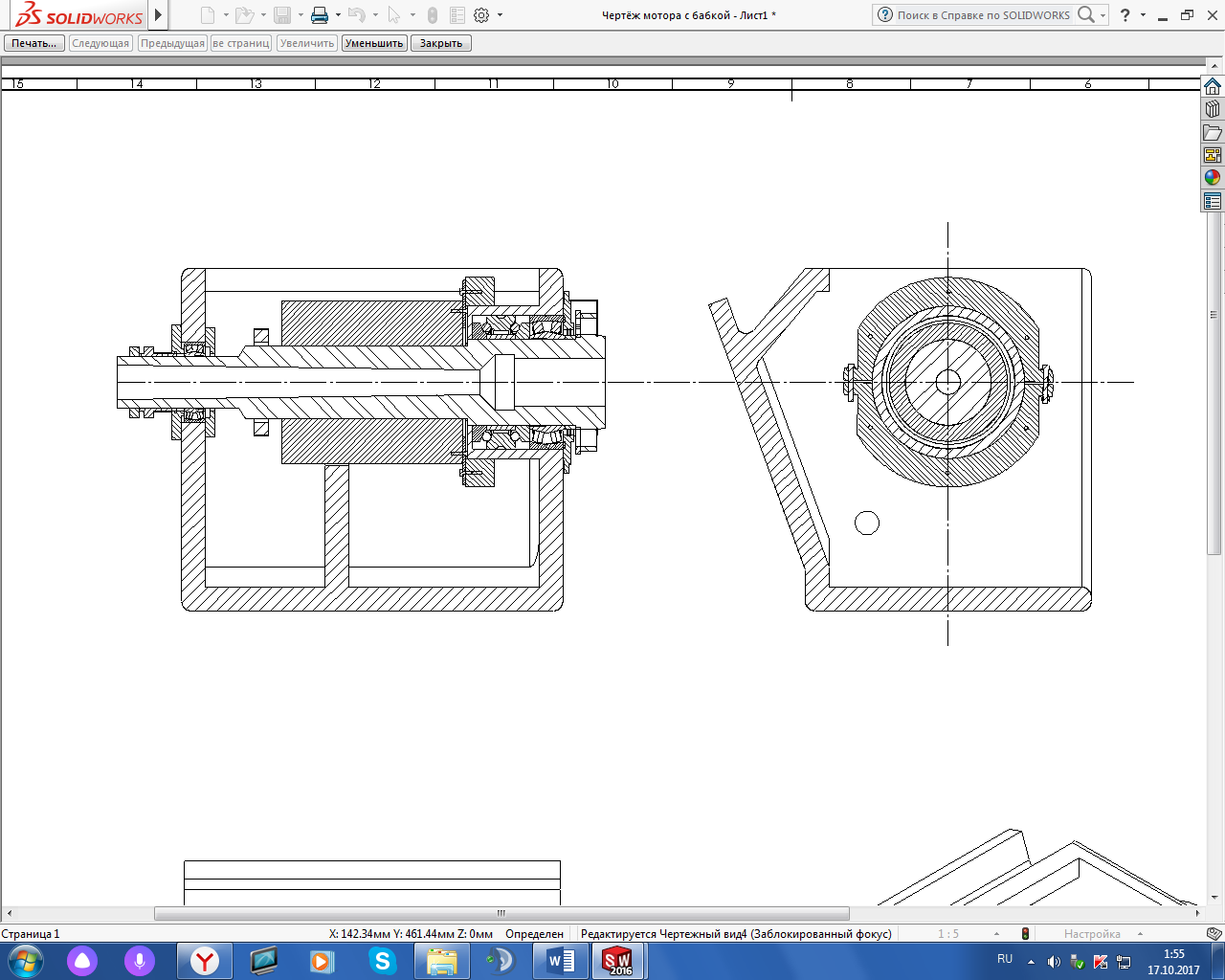1225x980 pixels.
Task: Open the Print icon dropdown arrow
Action: coord(338,15)
